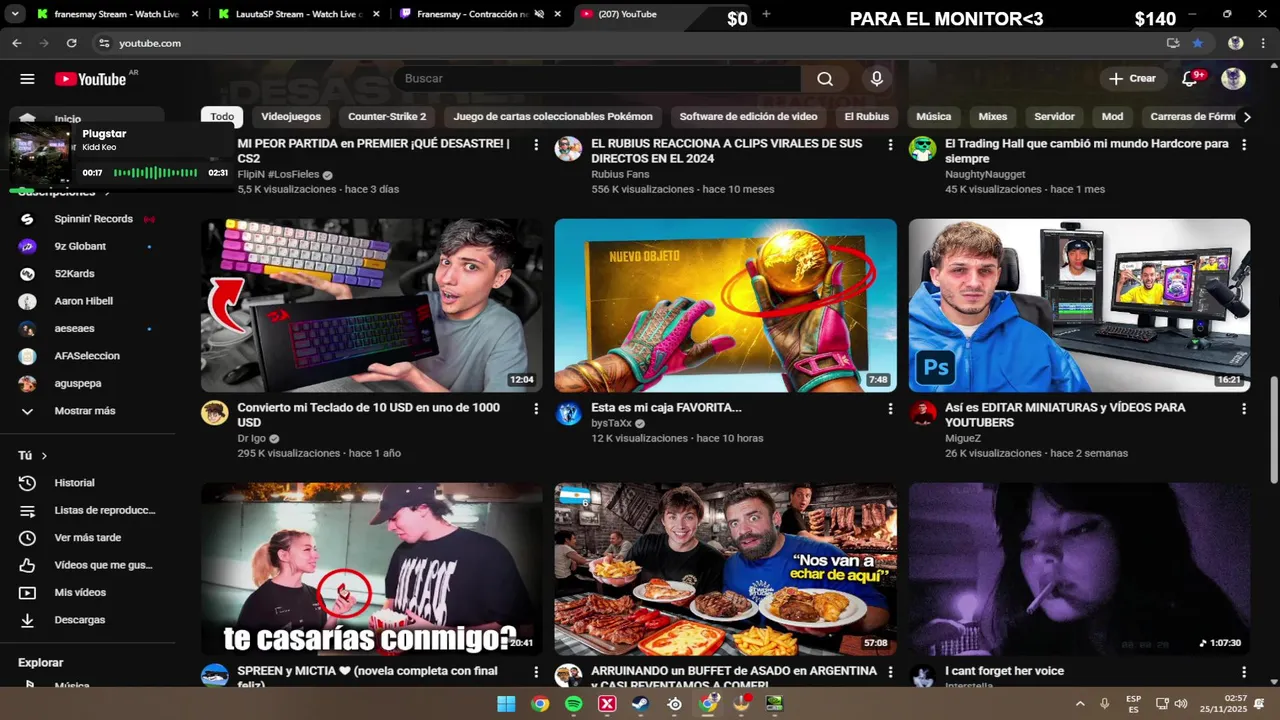Reload the youtube.com page

(71, 43)
